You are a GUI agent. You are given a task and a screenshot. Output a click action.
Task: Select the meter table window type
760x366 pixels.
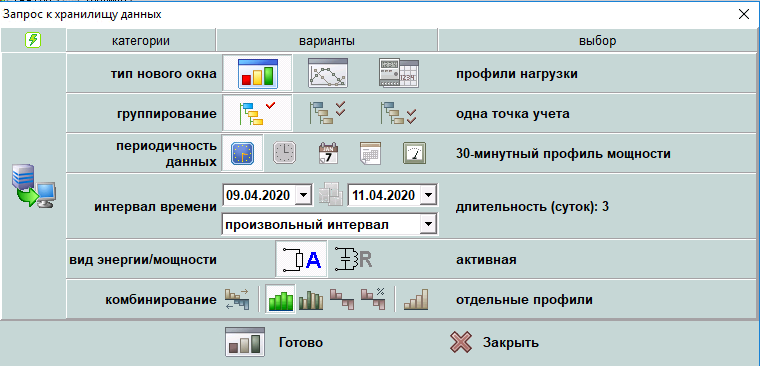[398, 73]
